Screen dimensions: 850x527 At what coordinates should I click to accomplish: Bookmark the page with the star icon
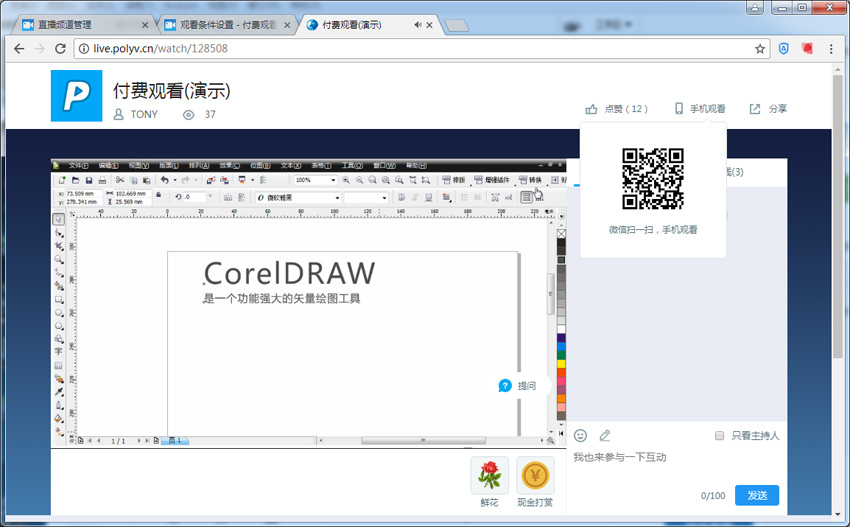(760, 48)
